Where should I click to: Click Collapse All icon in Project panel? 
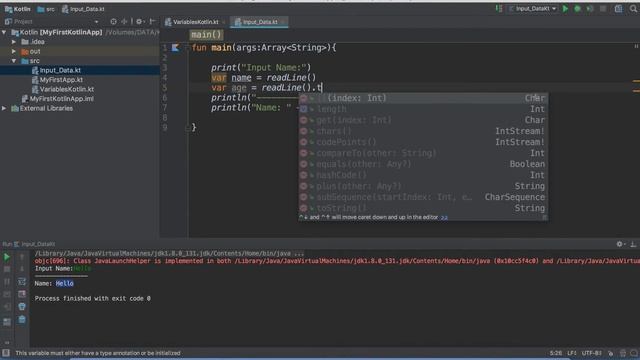click(124, 22)
